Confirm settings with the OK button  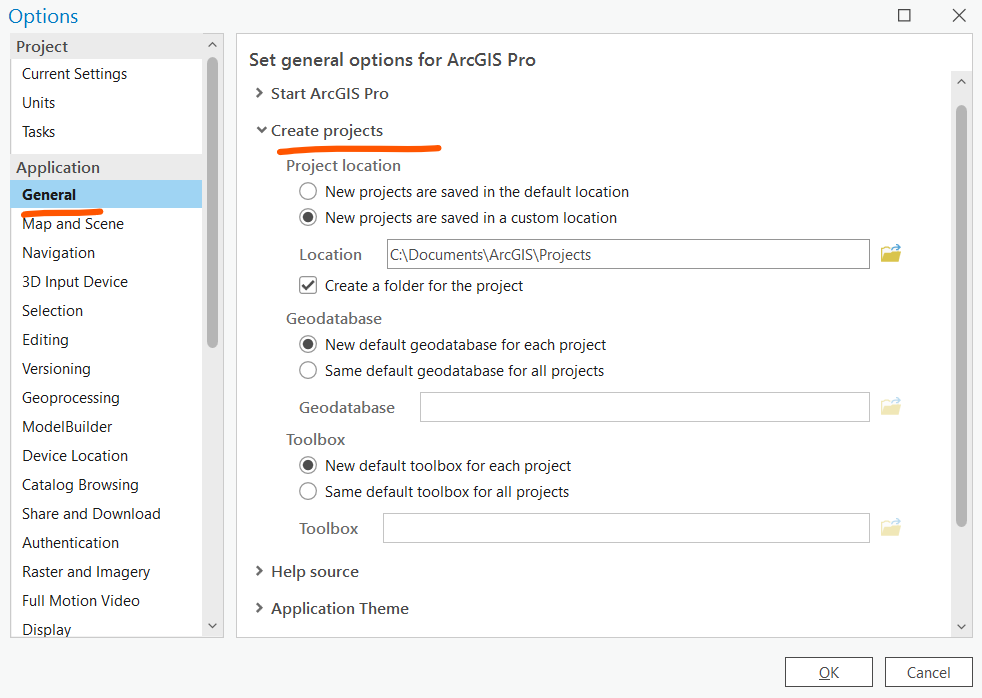pyautogui.click(x=828, y=672)
